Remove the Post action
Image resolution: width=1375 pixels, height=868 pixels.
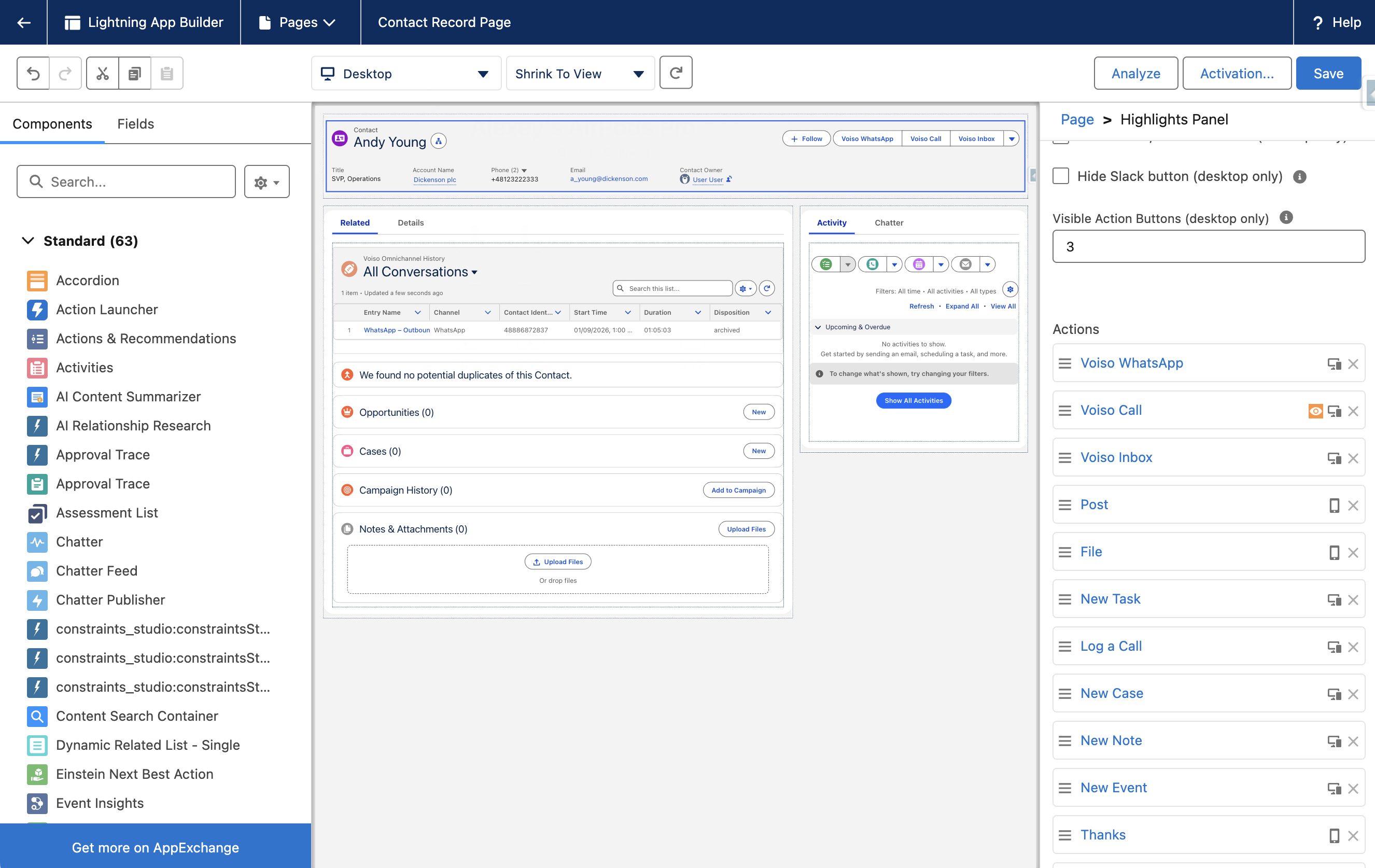tap(1353, 506)
